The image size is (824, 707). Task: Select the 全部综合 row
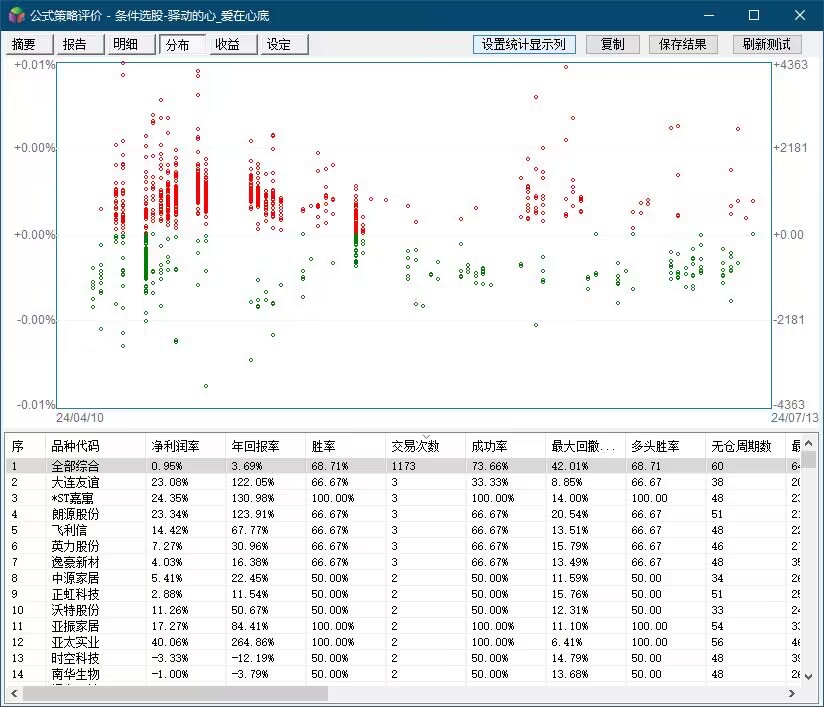click(403, 466)
